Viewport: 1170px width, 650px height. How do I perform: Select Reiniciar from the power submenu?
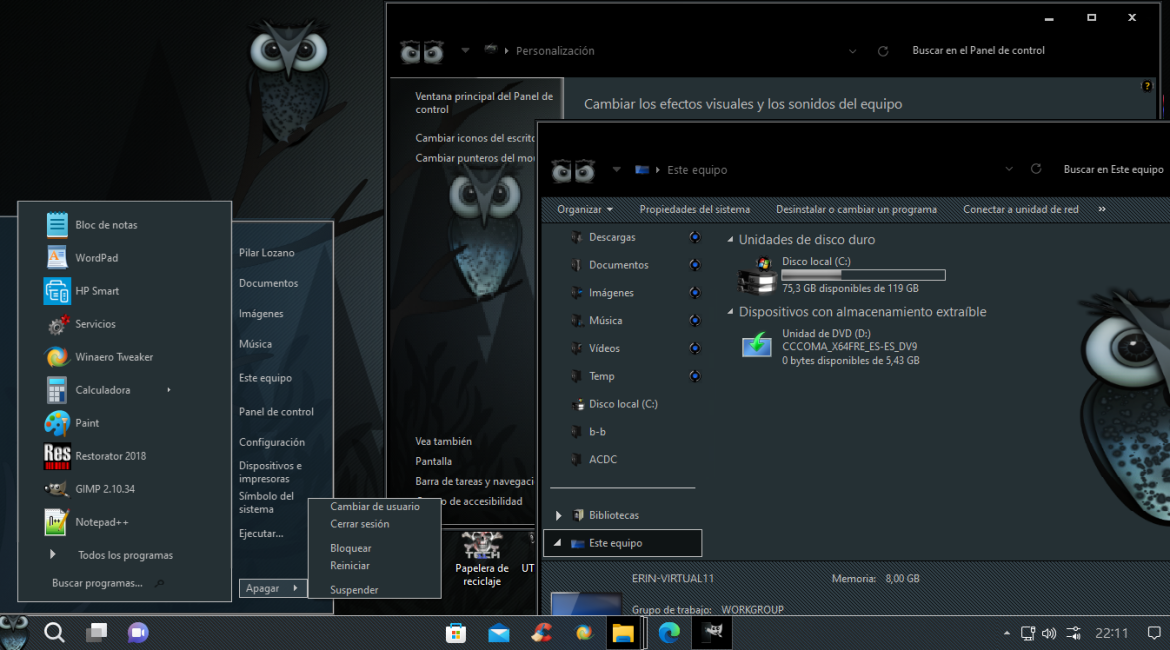pos(350,566)
